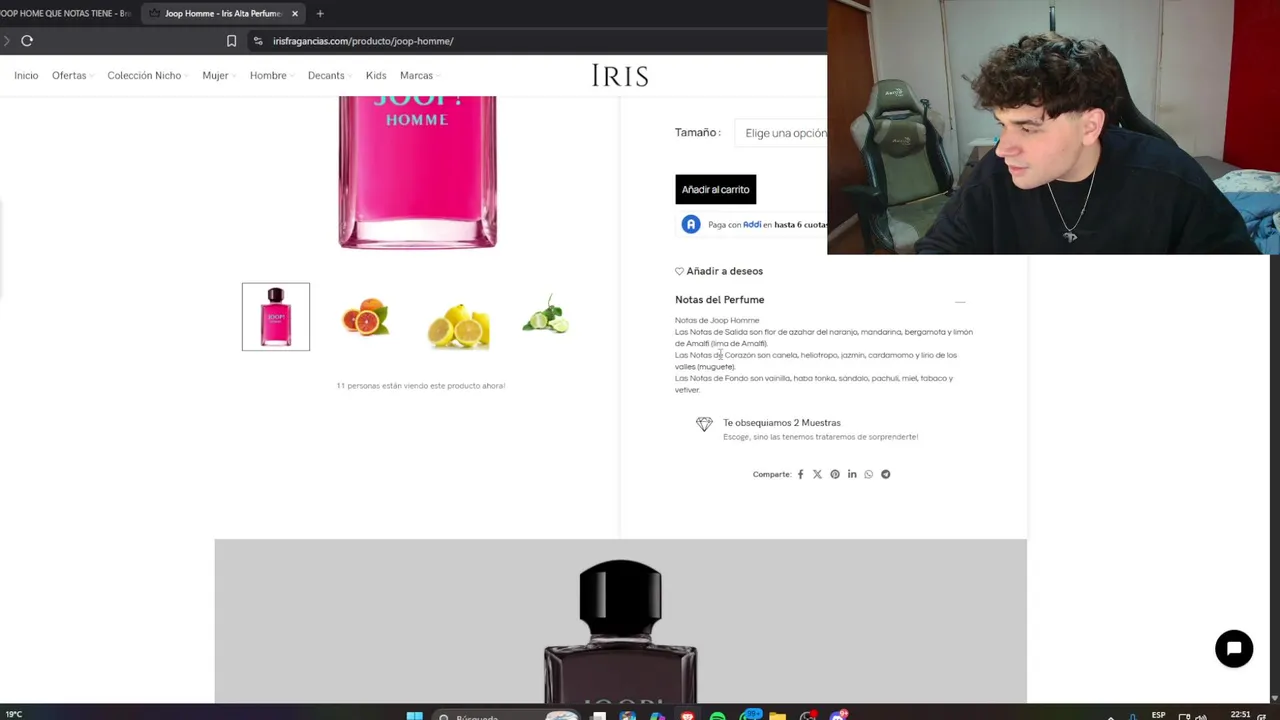
Task: Open the live chat bubble
Action: (x=1234, y=648)
